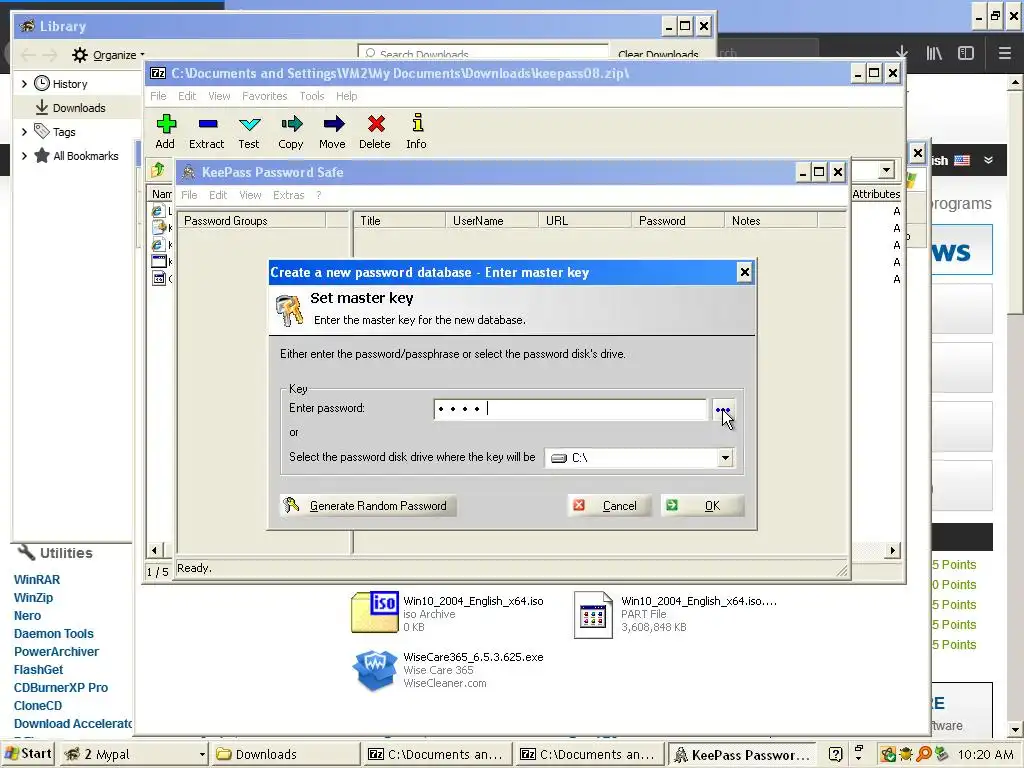This screenshot has height=768, width=1024.
Task: Click the browser sidebar toggle icon
Action: pos(966,54)
